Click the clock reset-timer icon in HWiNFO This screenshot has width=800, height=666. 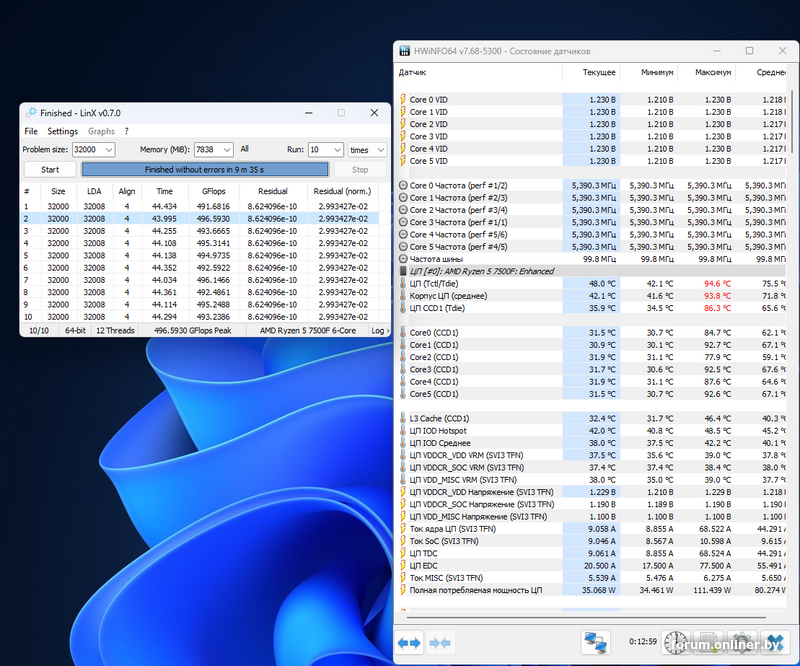(676, 641)
